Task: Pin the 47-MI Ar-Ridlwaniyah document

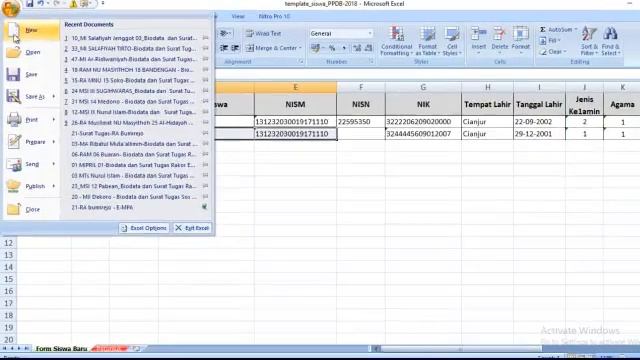Action: (x=205, y=59)
